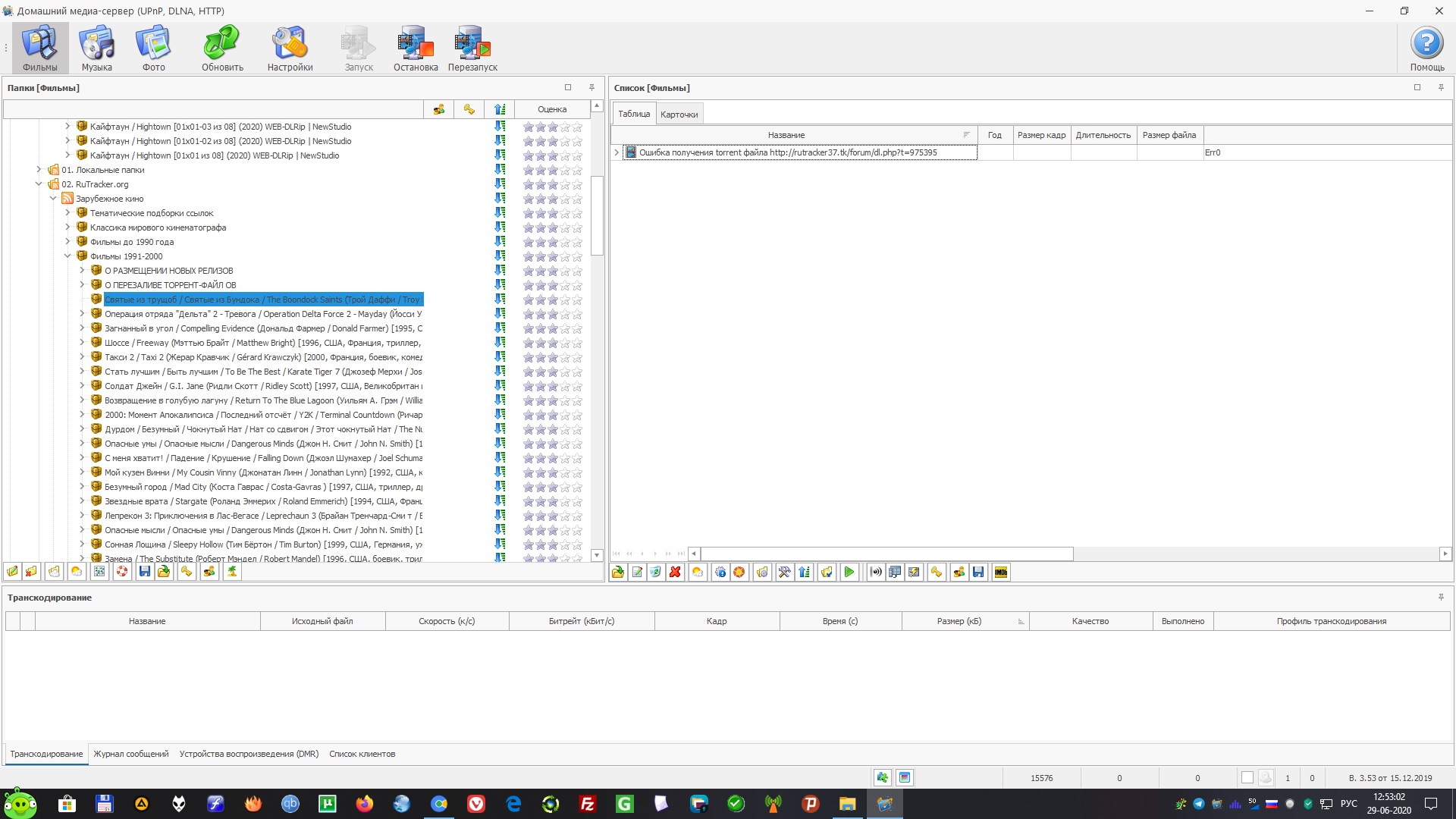Click the Название column header in list

tap(786, 135)
